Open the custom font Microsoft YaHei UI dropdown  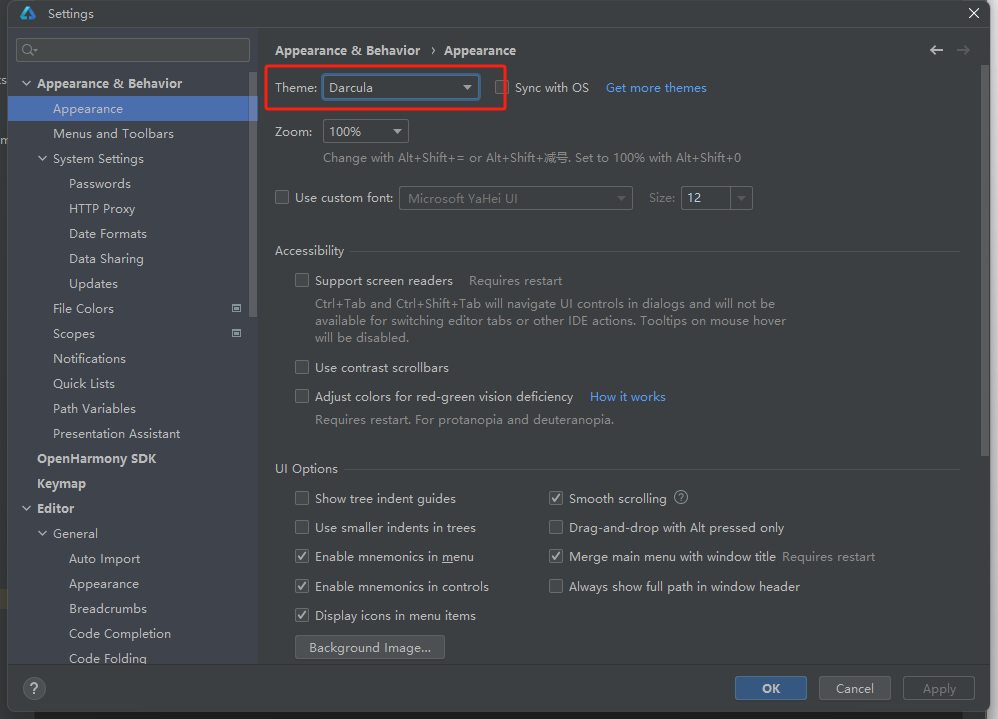[x=516, y=198]
